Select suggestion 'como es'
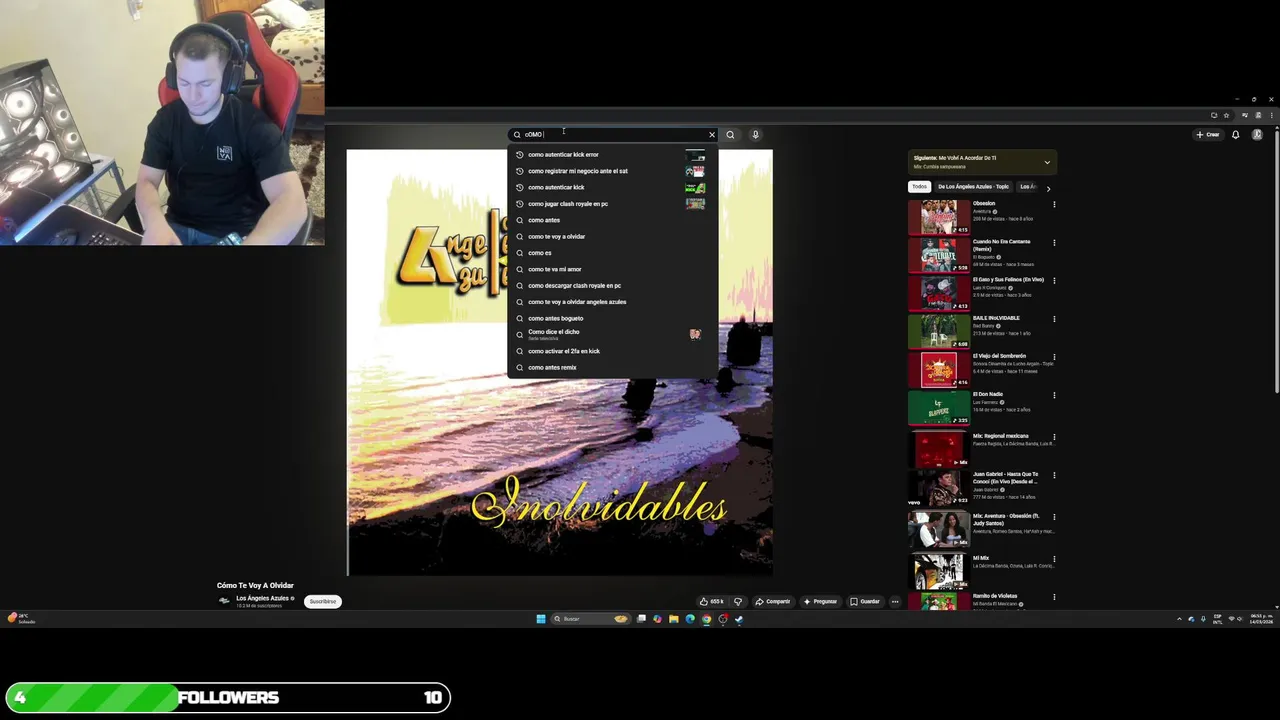 coord(612,253)
